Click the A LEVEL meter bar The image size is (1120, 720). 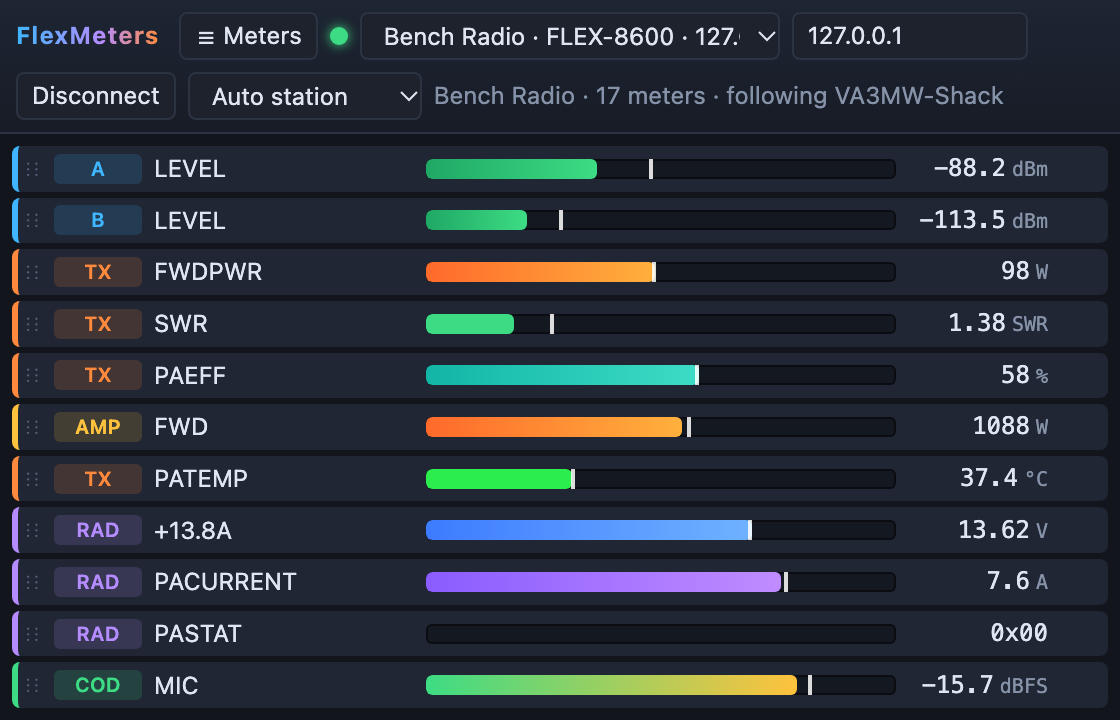tap(661, 169)
